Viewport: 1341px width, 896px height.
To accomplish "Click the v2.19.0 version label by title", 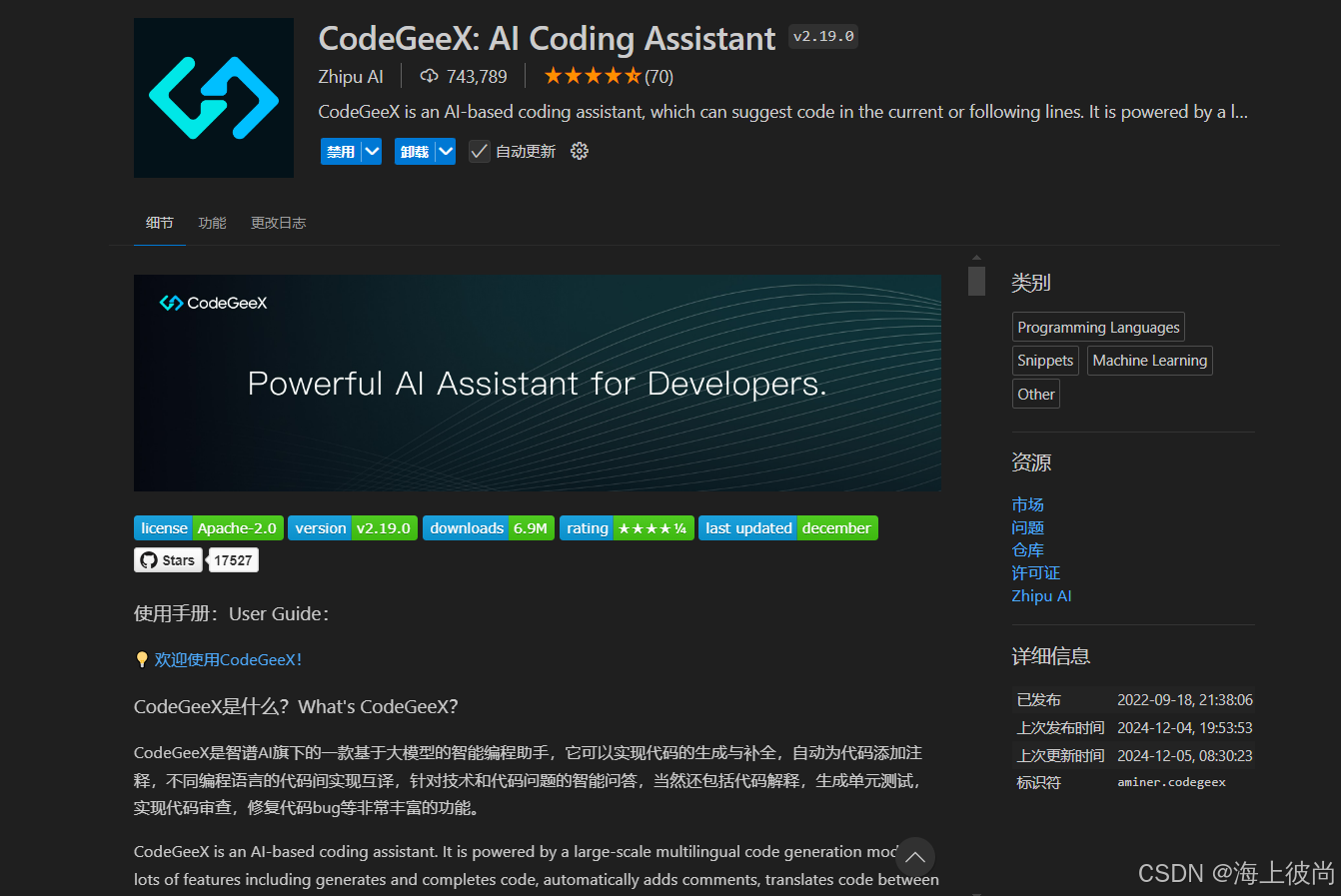I will pos(823,37).
